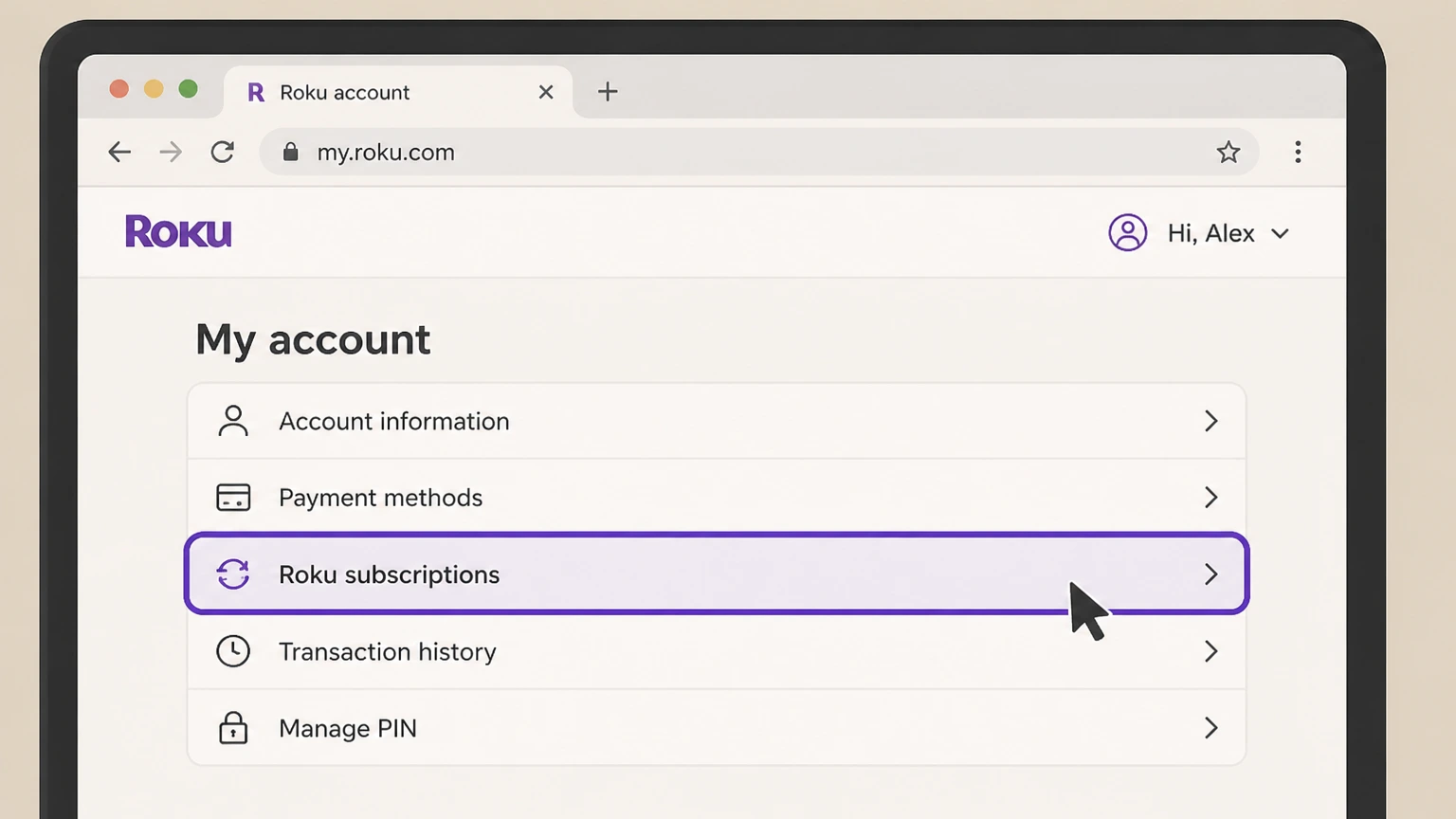Open Manage PIN
This screenshot has width=1456, height=819.
(x=717, y=728)
